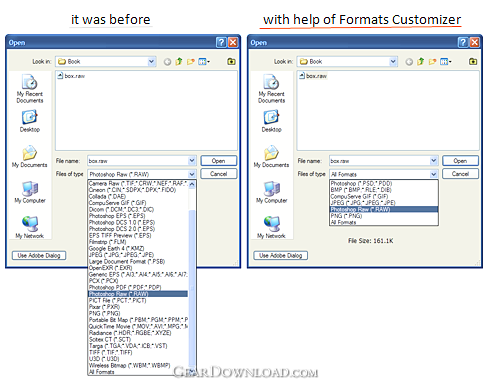490x380 pixels.
Task: Choose All Formats in right list
Action: [x=384, y=222]
